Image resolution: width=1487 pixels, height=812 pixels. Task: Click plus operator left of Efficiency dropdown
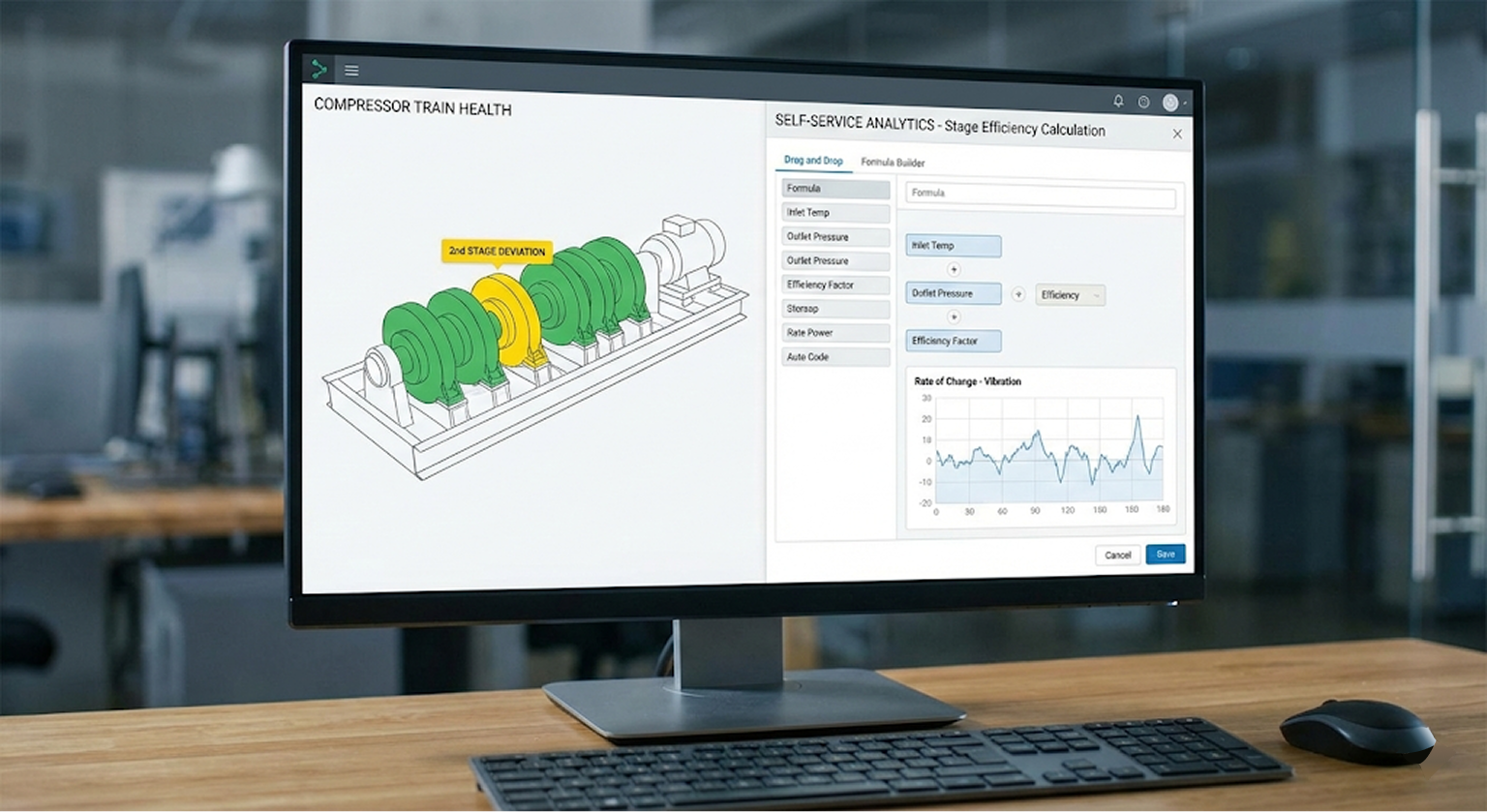[x=1018, y=294]
